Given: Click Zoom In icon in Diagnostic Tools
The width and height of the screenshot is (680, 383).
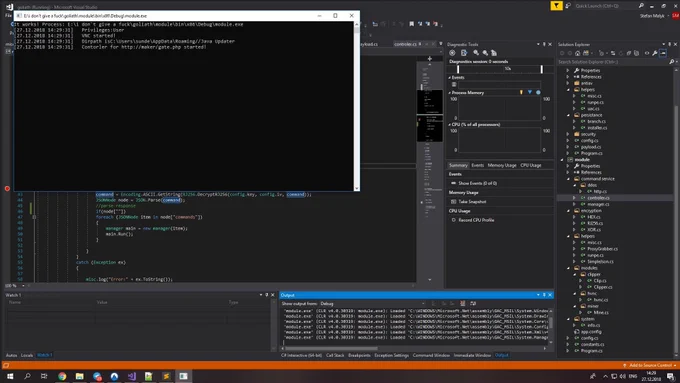Looking at the screenshot, I should coord(476,53).
